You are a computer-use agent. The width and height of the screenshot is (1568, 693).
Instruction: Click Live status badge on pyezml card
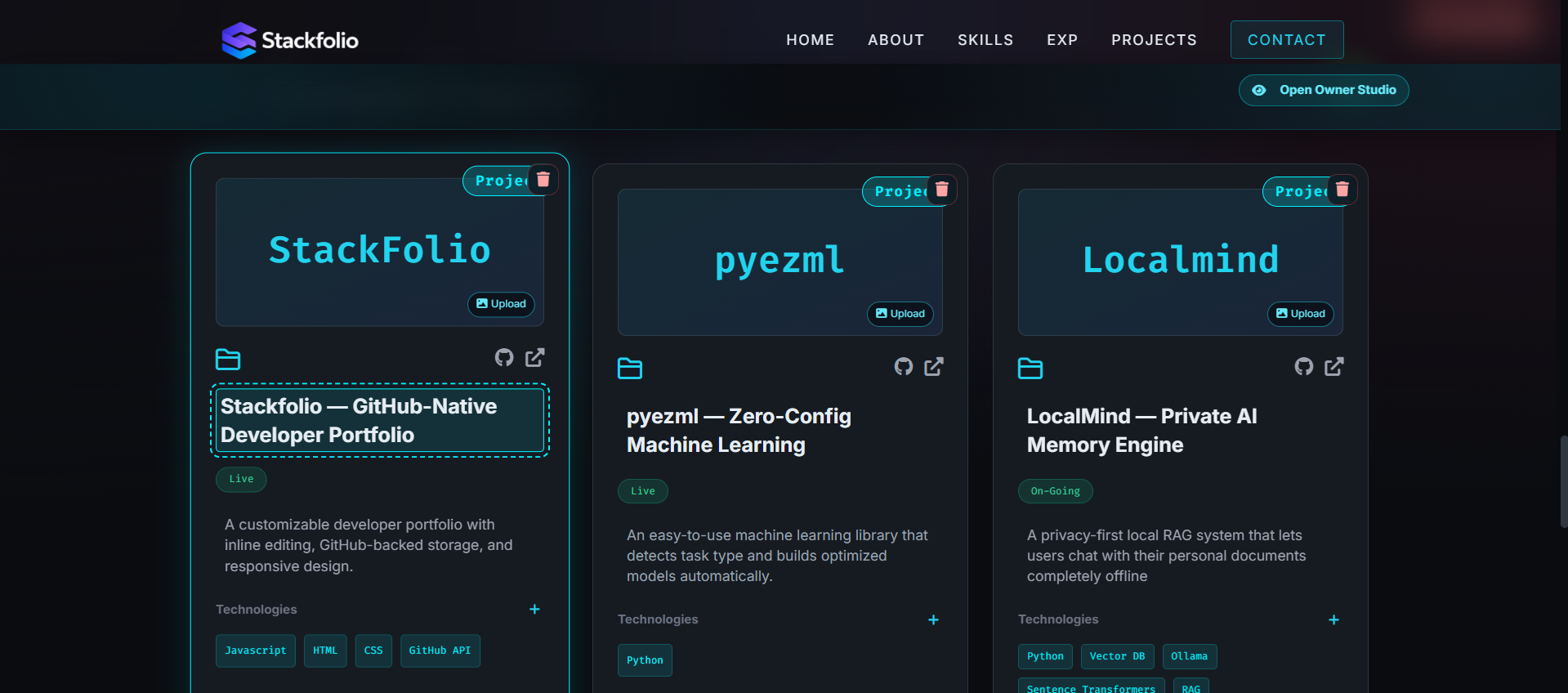[643, 491]
